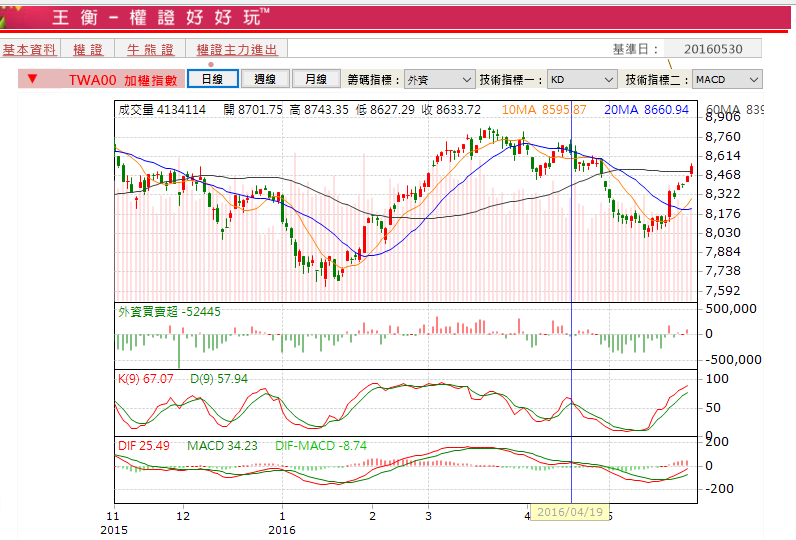Open the 權證 tab

tap(88, 49)
